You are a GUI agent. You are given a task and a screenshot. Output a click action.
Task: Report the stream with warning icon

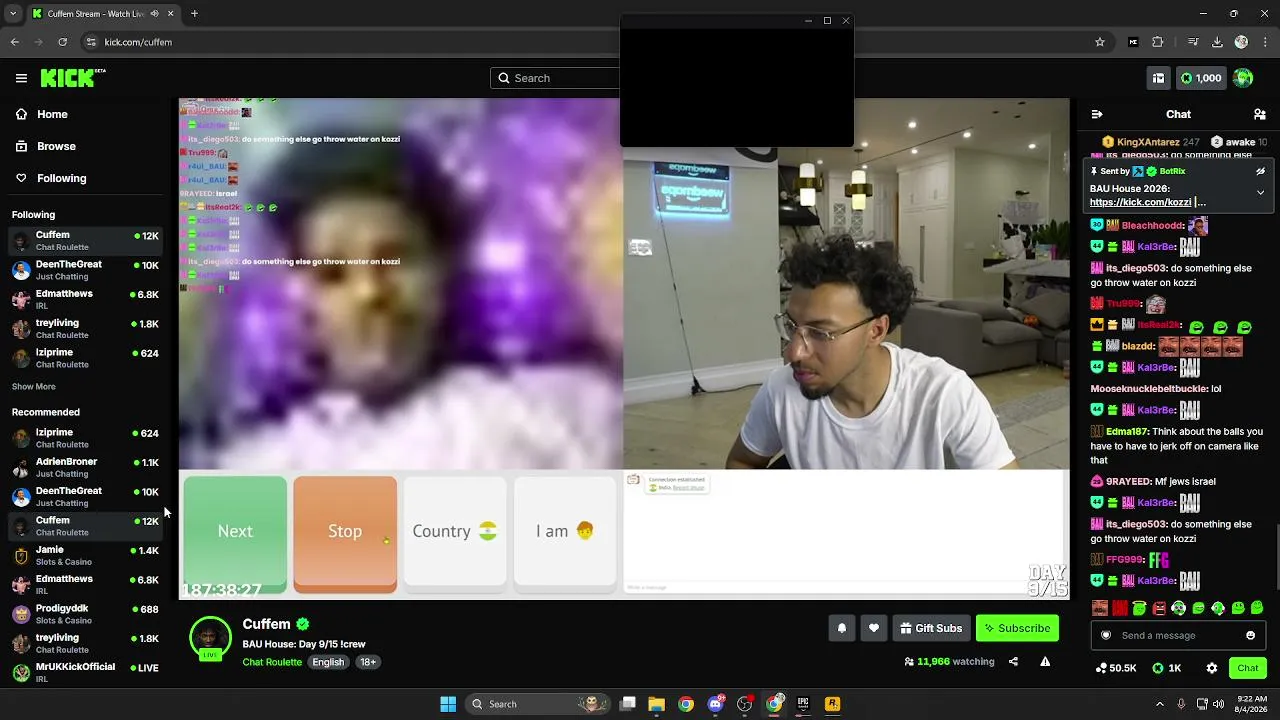coord(1045,661)
